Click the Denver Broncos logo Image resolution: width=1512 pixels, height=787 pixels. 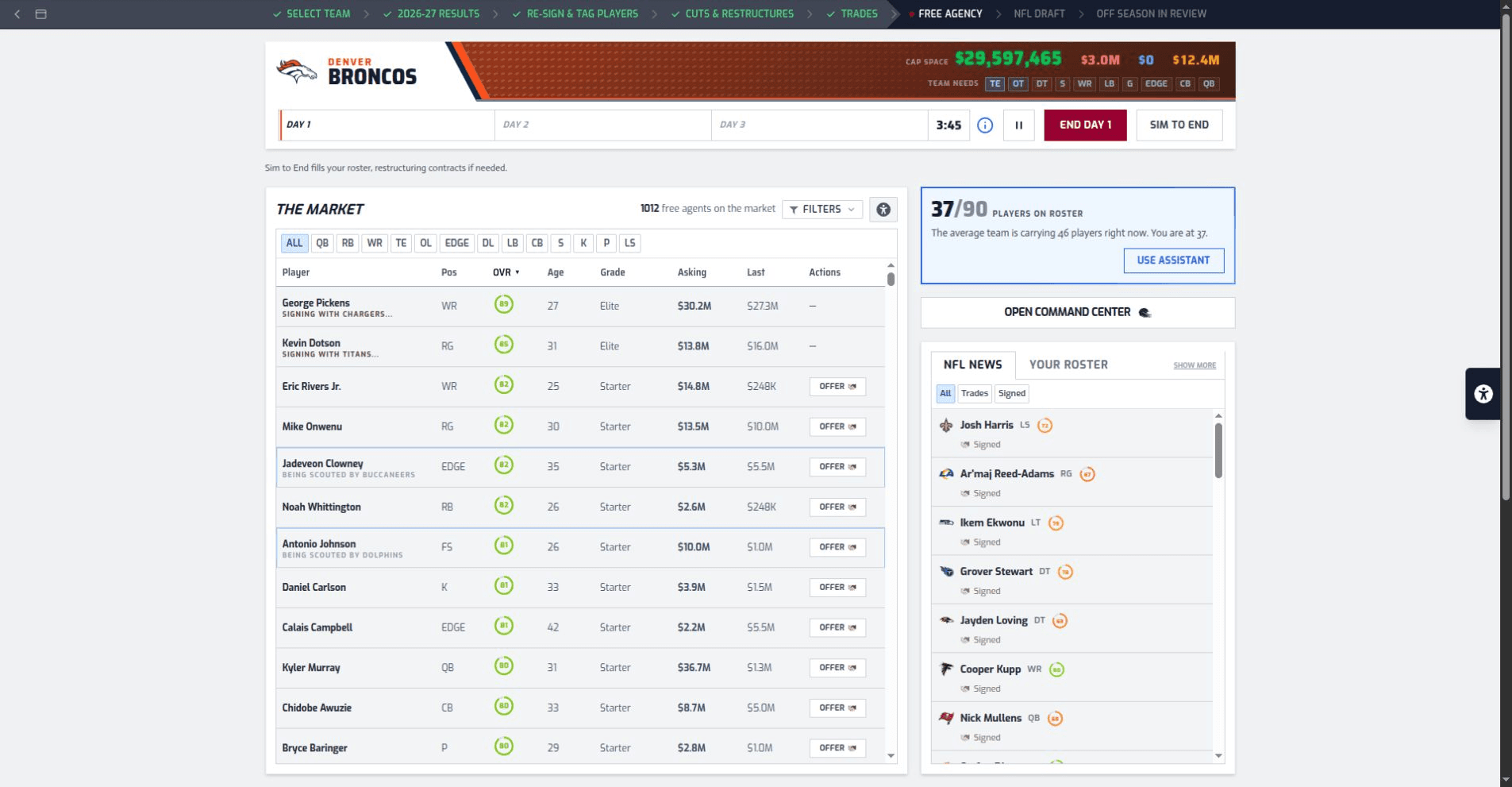(x=297, y=71)
